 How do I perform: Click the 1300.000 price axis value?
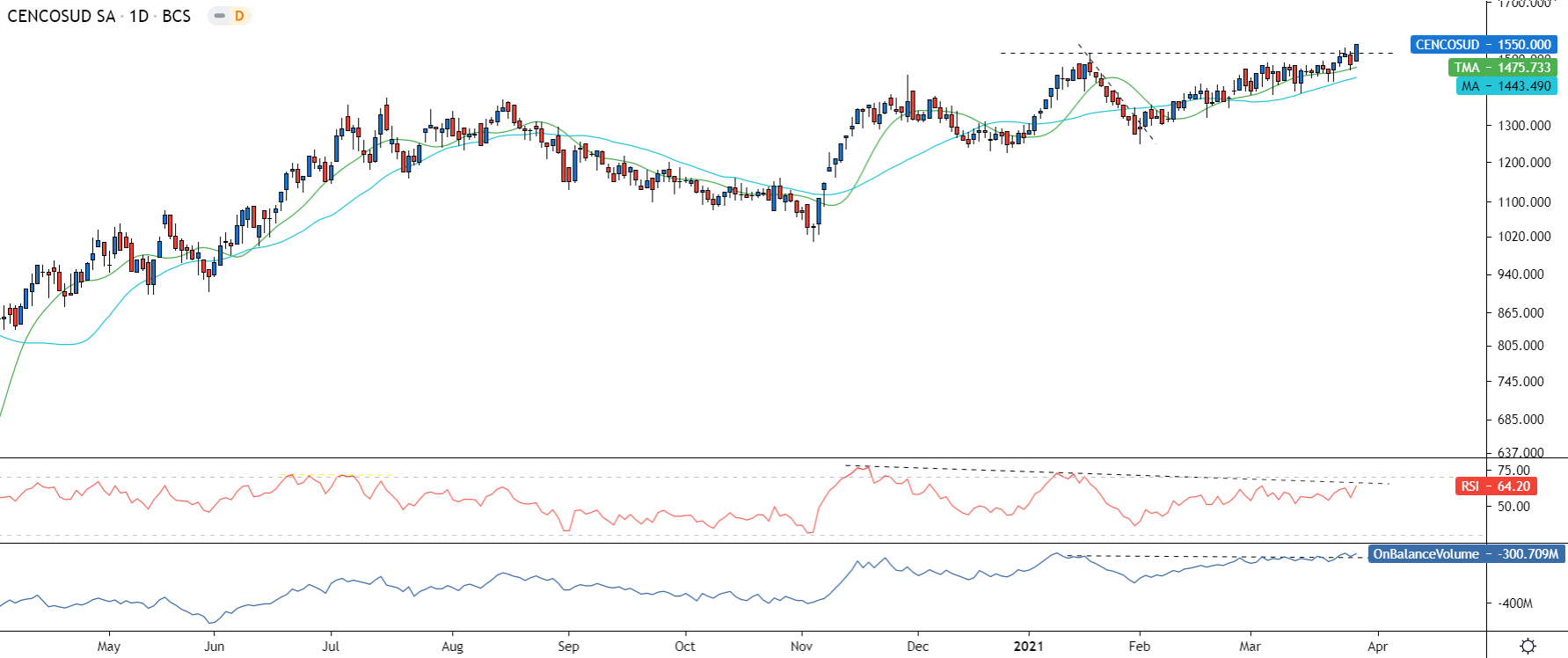tap(1524, 126)
